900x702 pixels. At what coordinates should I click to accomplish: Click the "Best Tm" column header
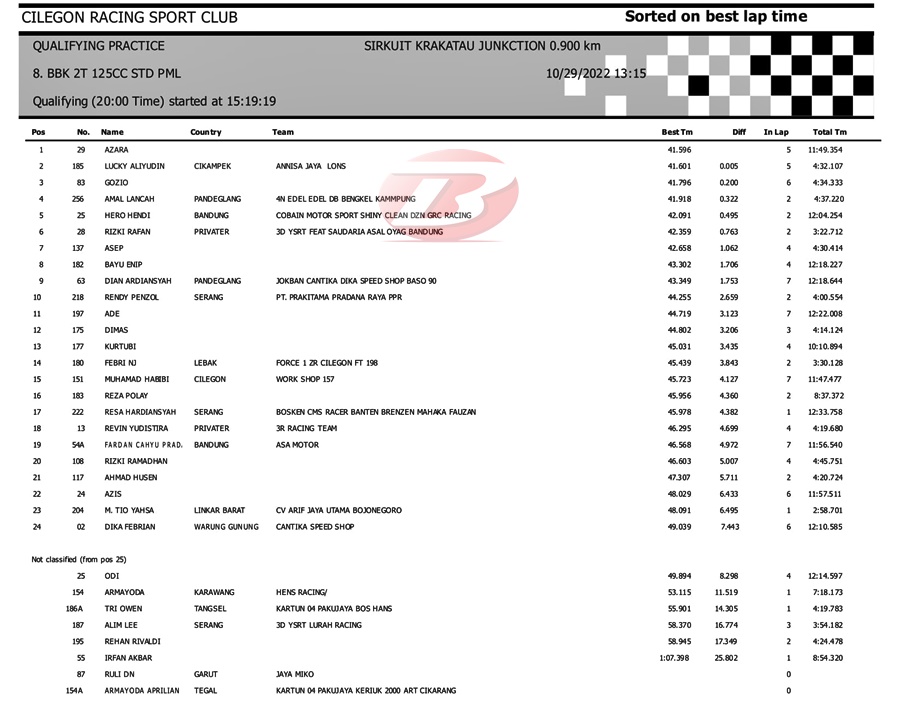676,132
